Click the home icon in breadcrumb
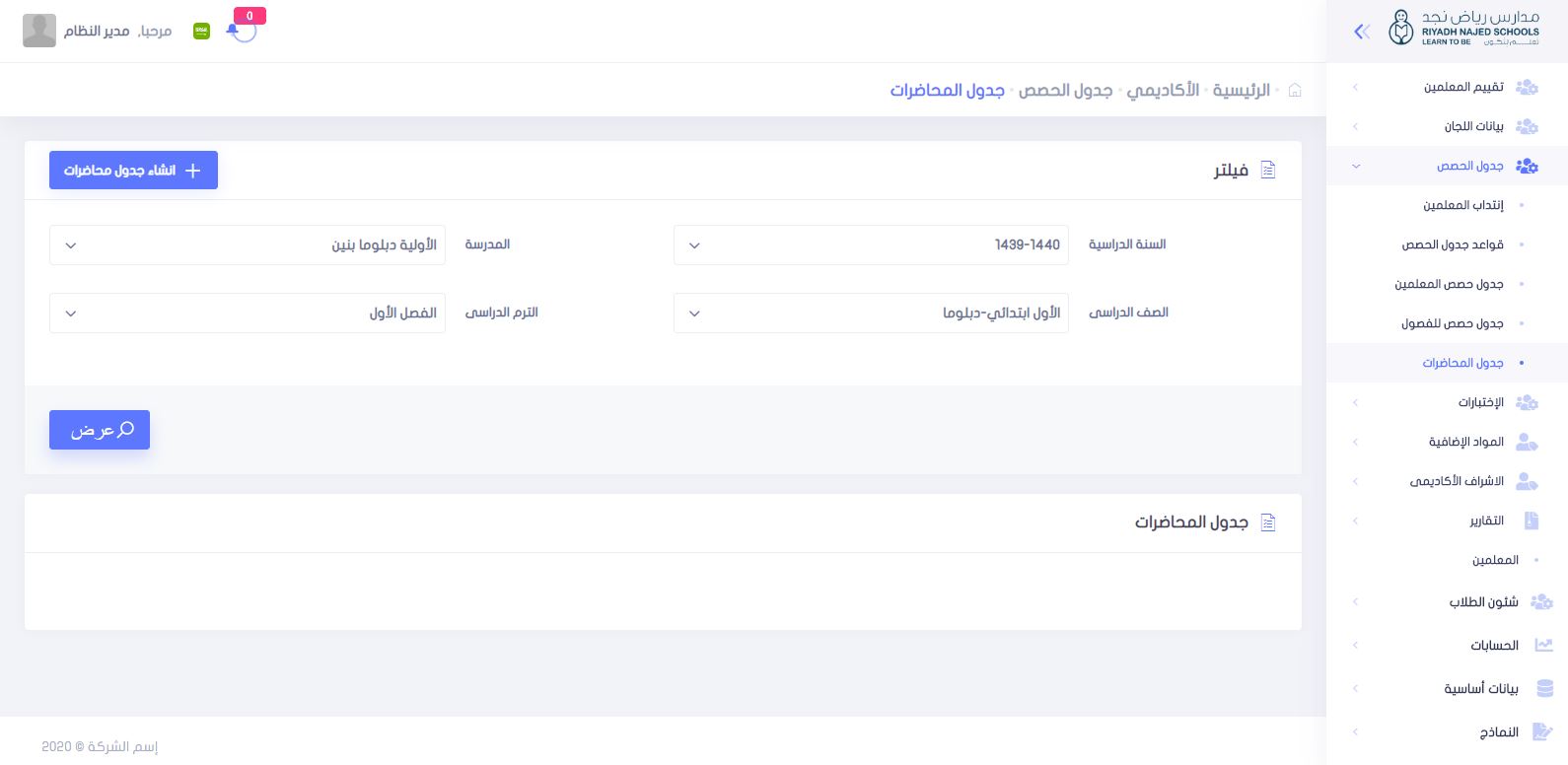 point(1295,90)
